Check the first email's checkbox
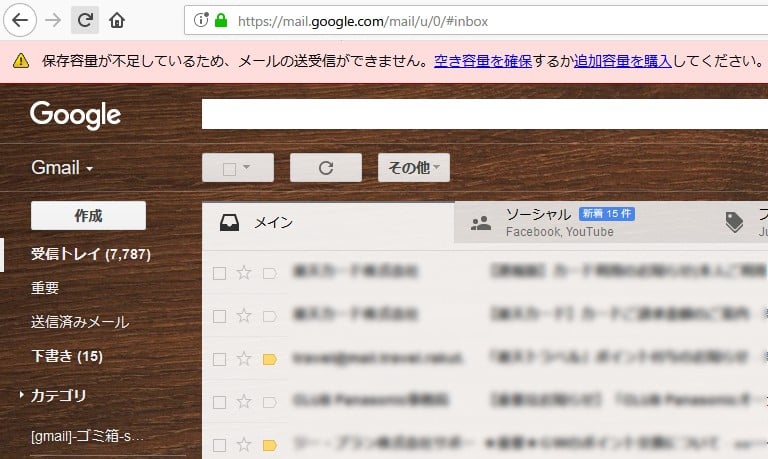 (x=219, y=273)
